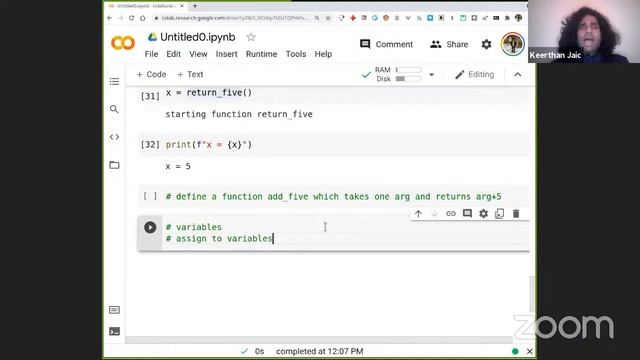
Task: Open the View menu
Action: tap(198, 54)
